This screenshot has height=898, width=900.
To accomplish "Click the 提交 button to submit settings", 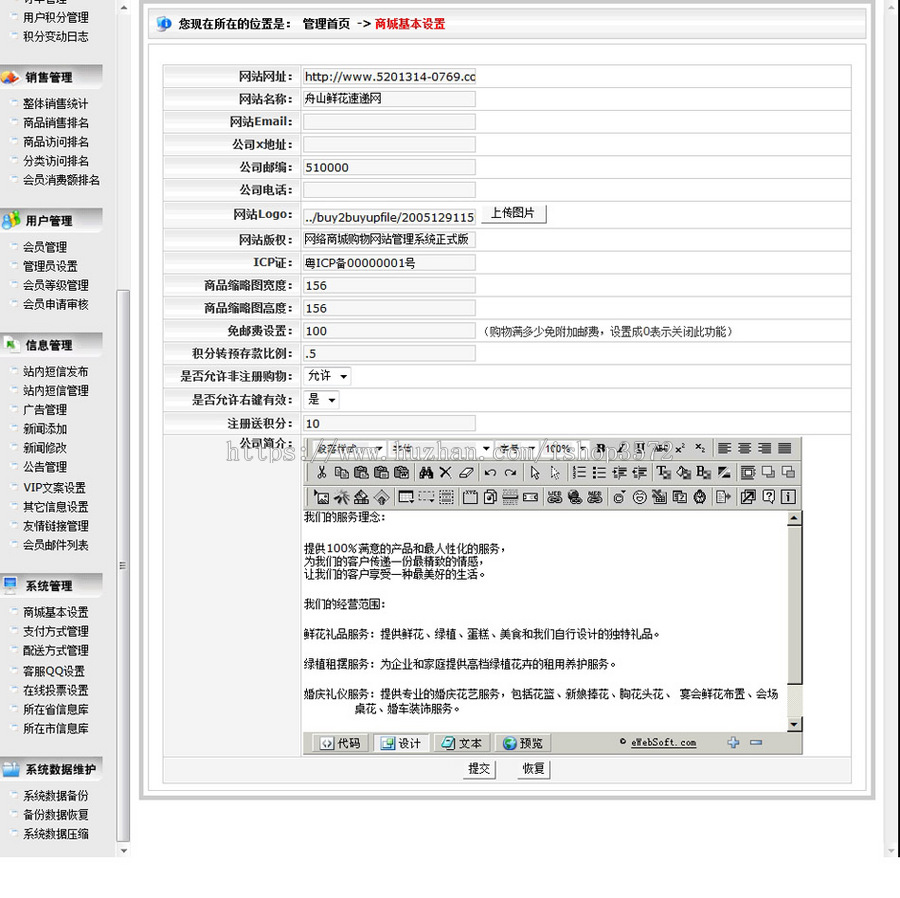I will tap(478, 769).
